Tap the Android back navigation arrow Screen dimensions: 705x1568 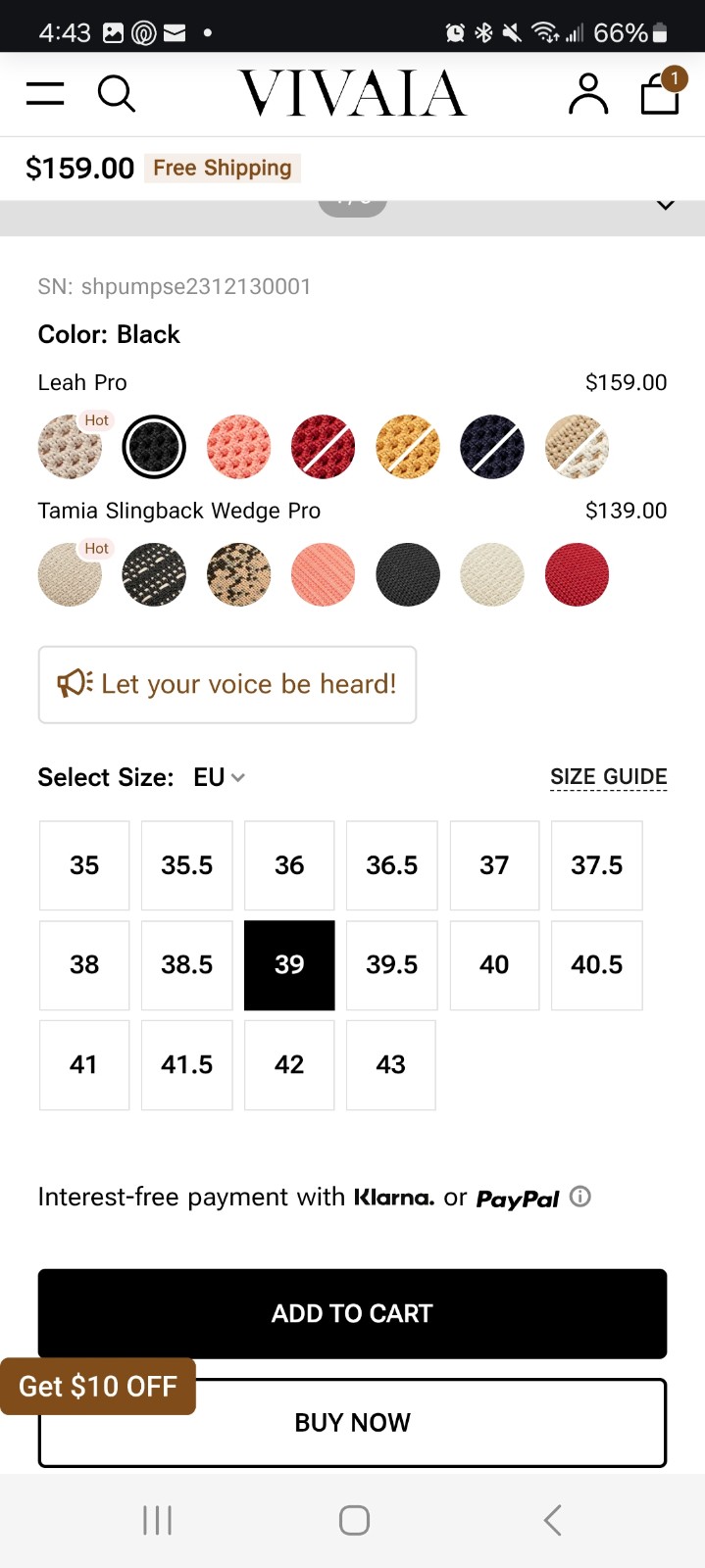pos(553,1520)
